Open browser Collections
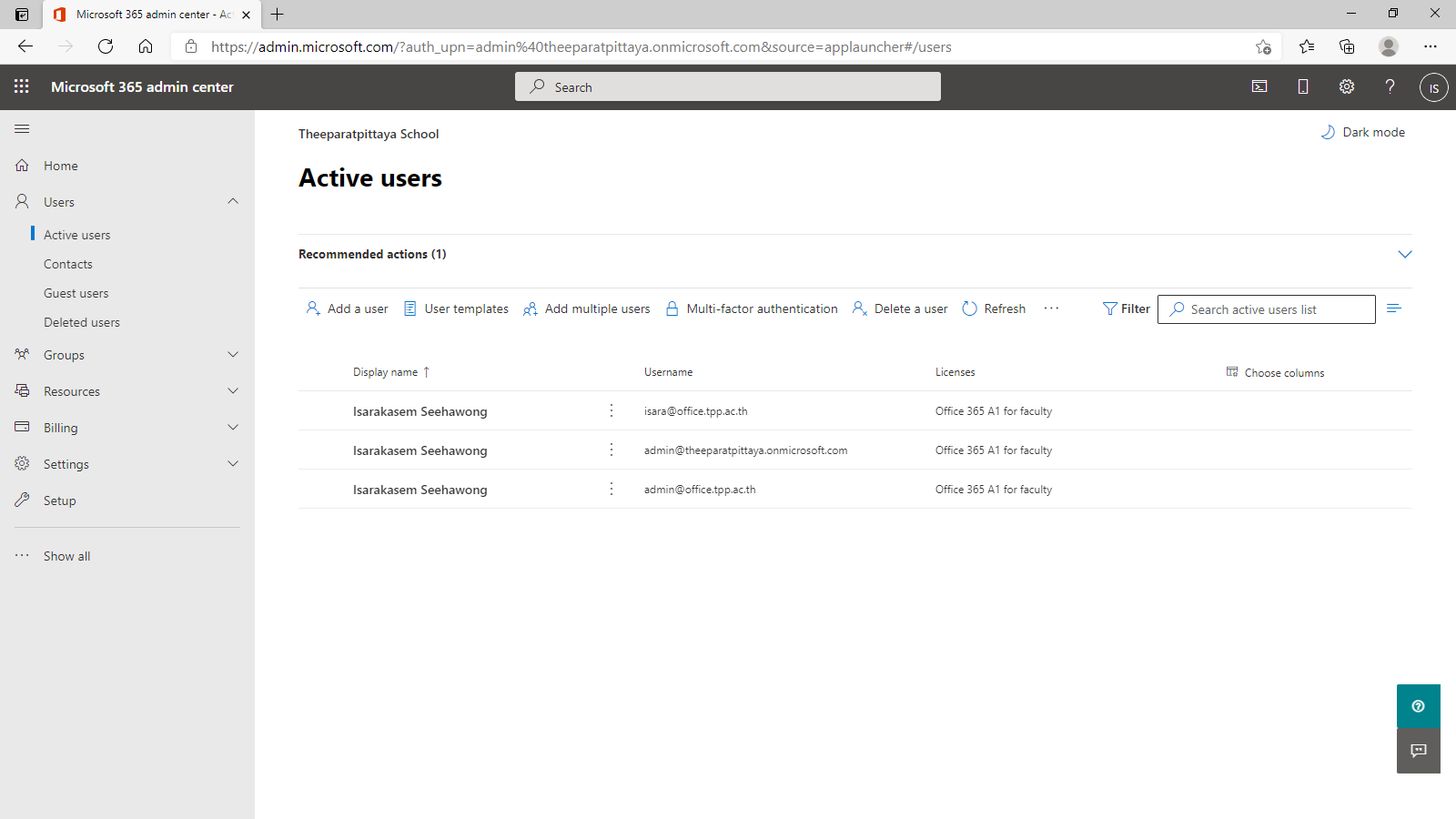The width and height of the screenshot is (1456, 819). coord(1347,46)
